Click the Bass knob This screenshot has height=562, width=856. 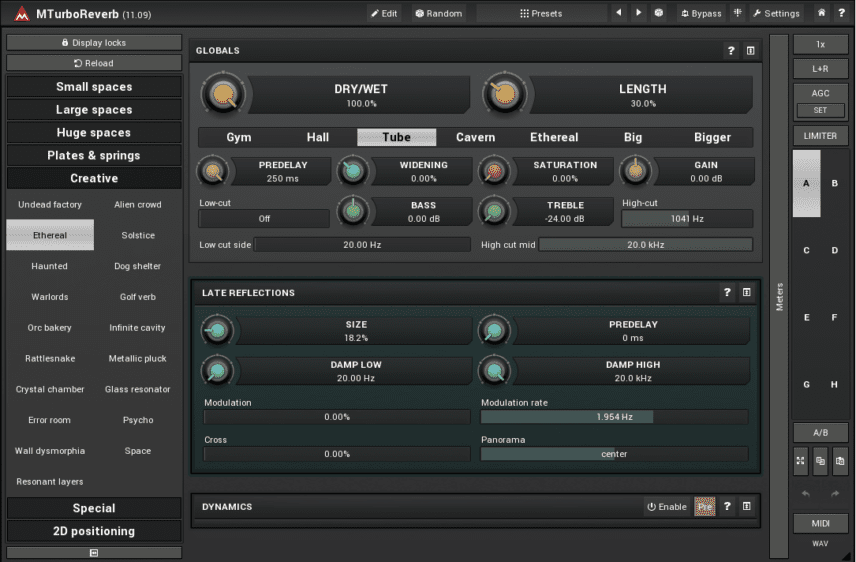(353, 211)
